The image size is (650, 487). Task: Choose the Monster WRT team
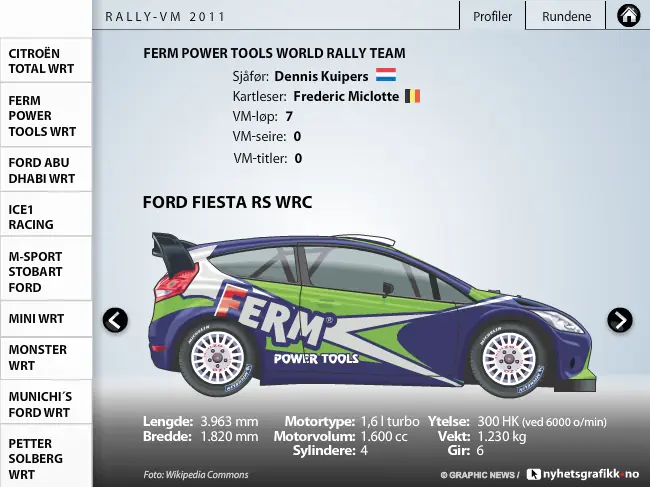46,357
